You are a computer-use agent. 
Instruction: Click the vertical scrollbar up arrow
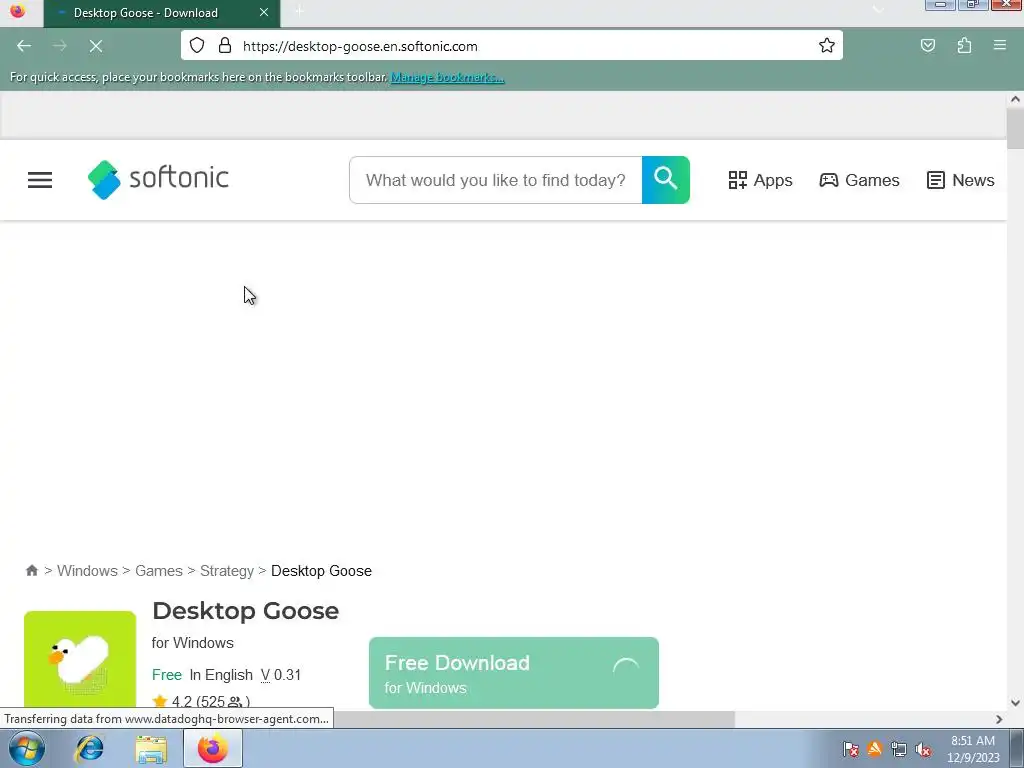(x=1015, y=99)
